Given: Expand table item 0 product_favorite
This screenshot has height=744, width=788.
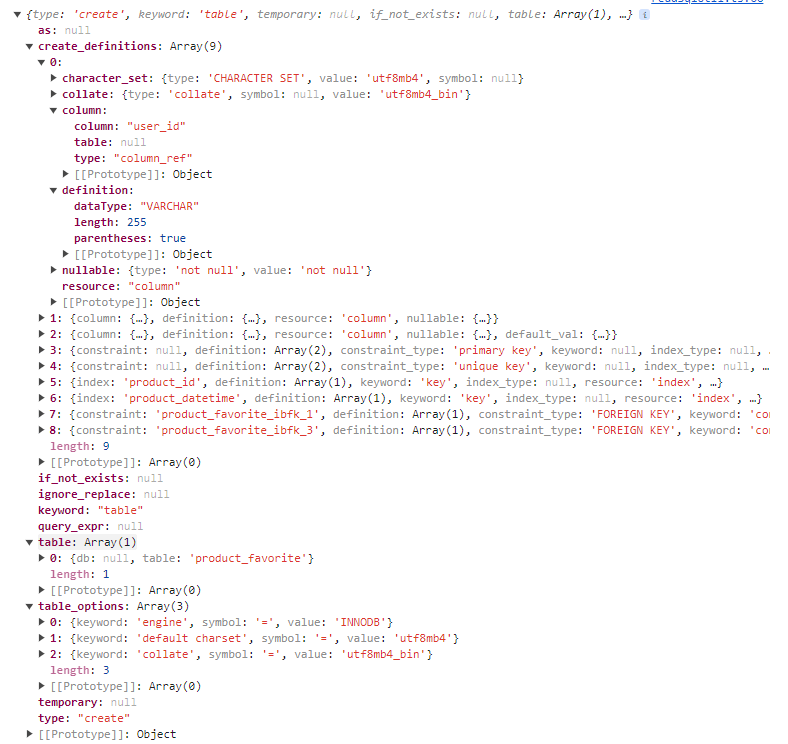Looking at the screenshot, I should (x=42, y=559).
